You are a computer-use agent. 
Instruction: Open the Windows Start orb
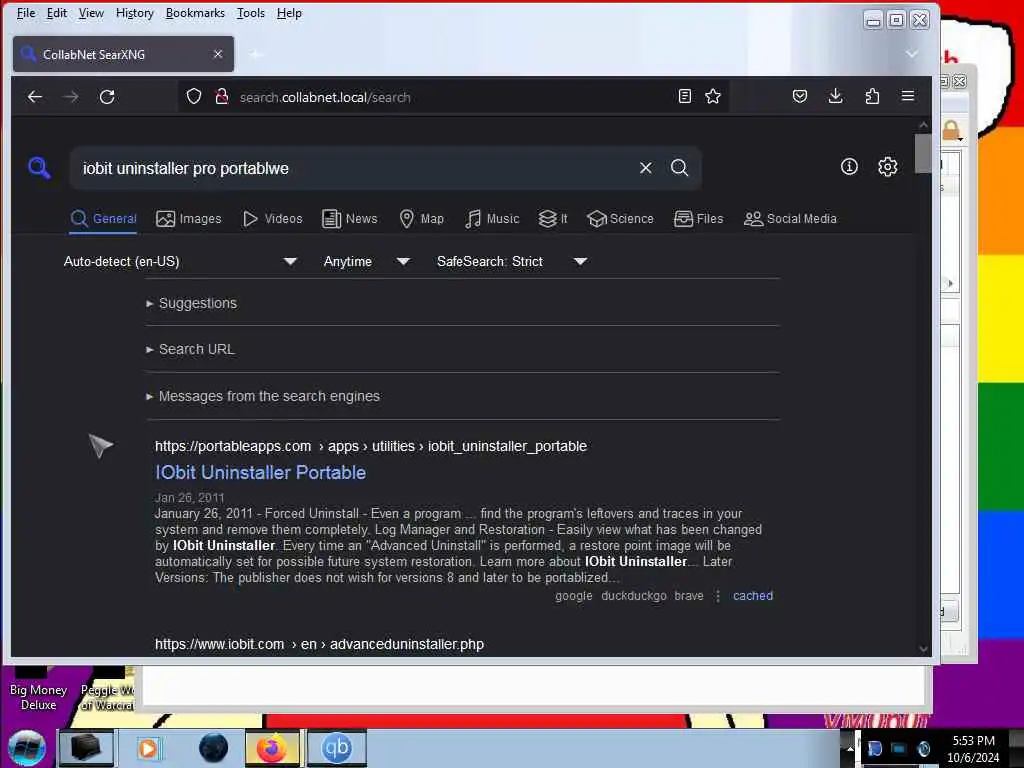point(27,748)
